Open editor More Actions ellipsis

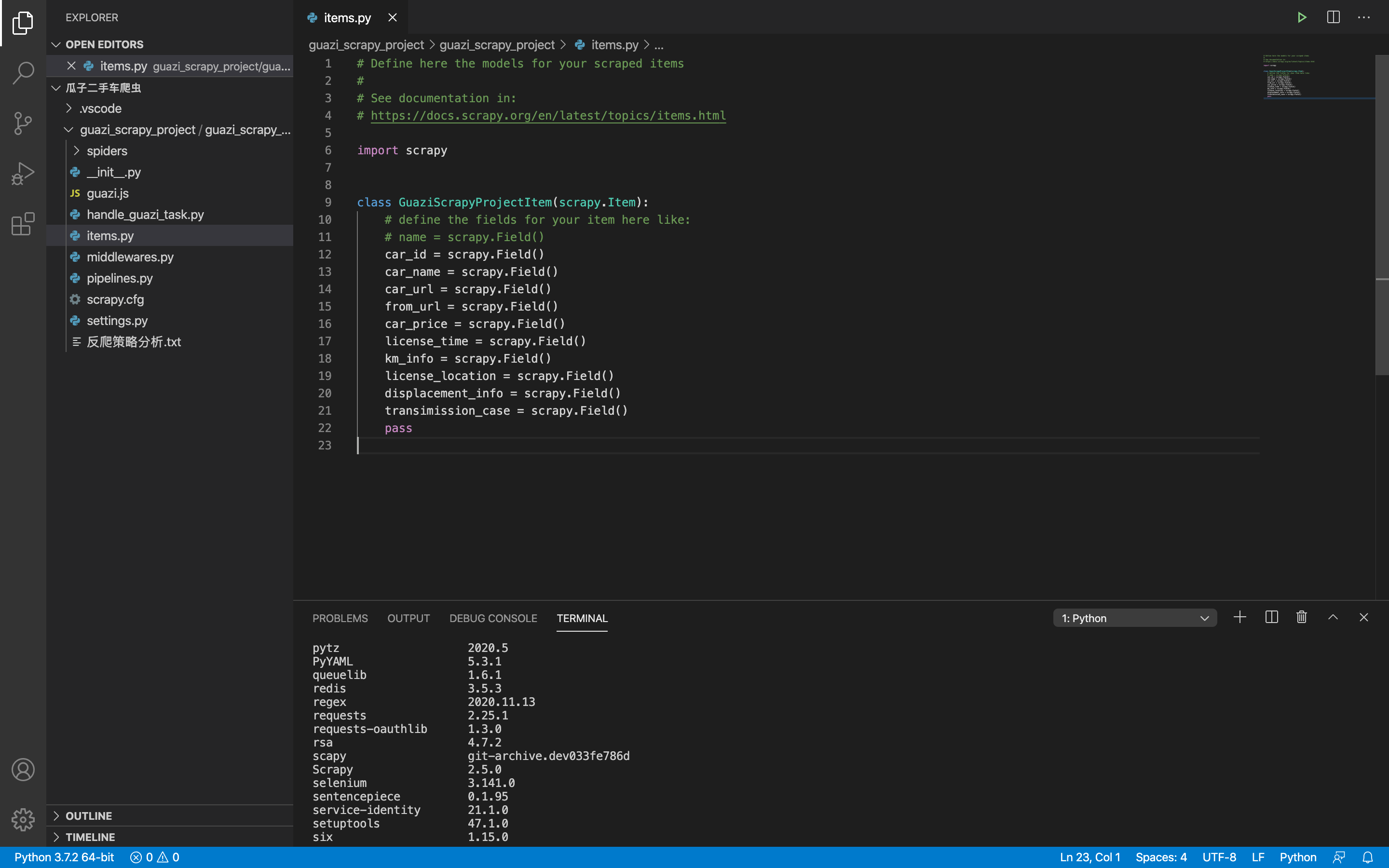tap(1364, 17)
